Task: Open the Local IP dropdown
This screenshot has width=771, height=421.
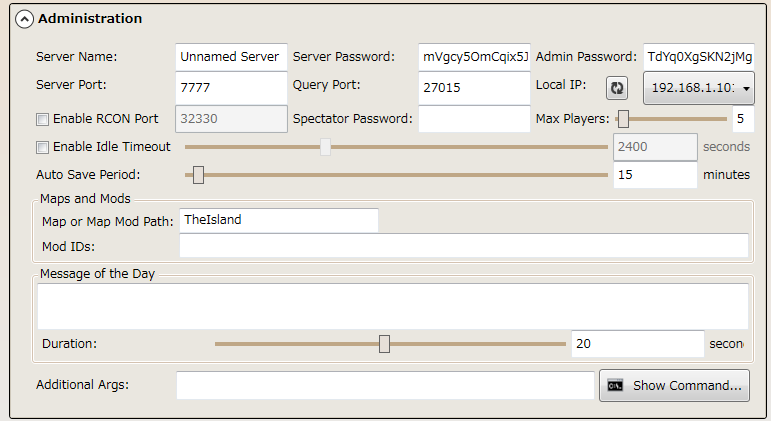Action: (699, 88)
